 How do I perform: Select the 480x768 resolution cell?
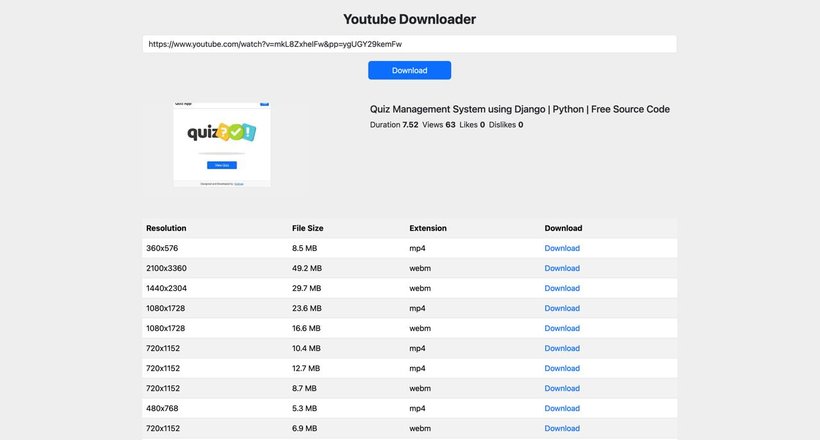click(162, 408)
